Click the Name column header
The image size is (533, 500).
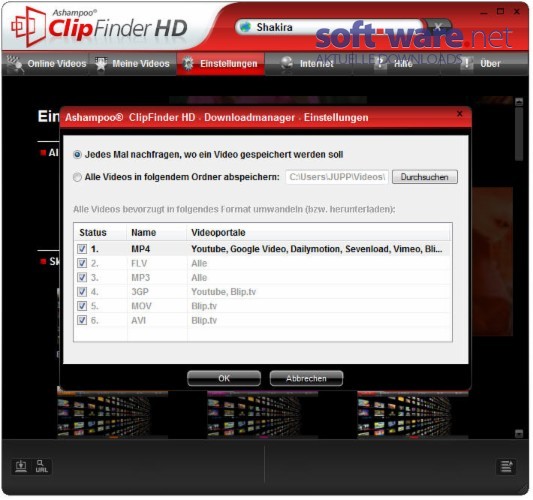(157, 232)
